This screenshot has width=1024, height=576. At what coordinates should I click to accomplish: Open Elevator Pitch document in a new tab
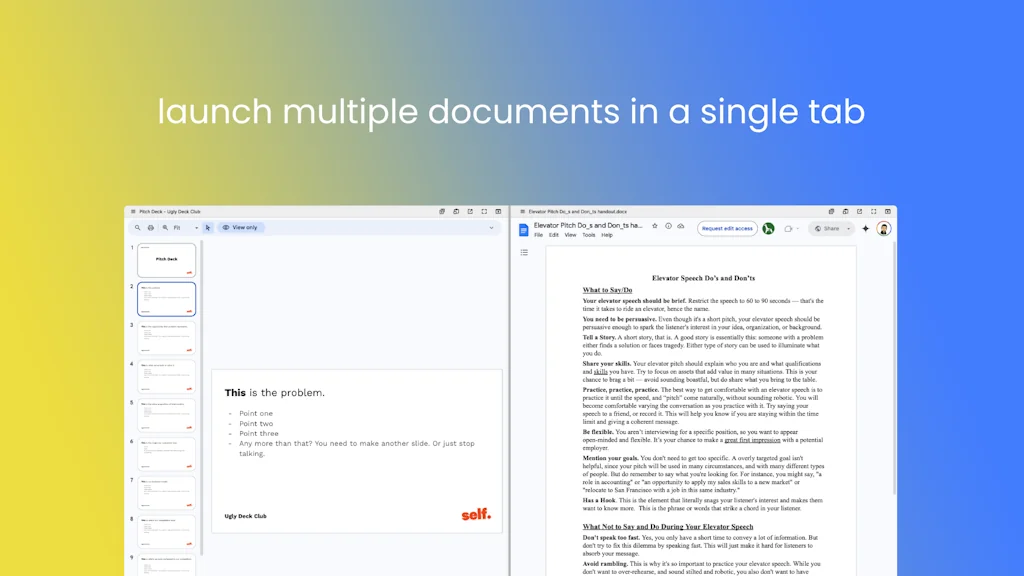tap(858, 211)
